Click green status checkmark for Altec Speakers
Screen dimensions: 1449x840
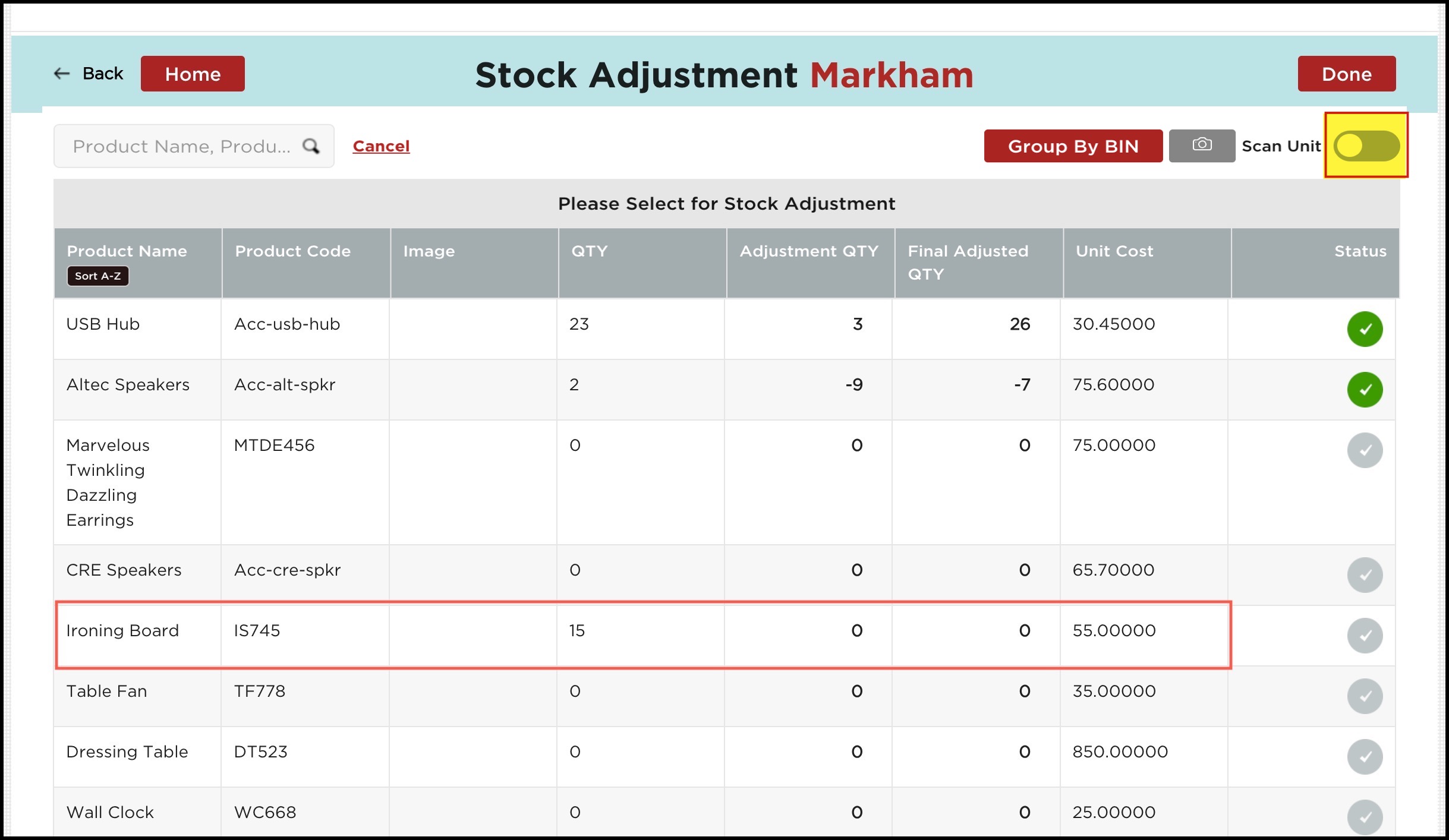[x=1364, y=389]
